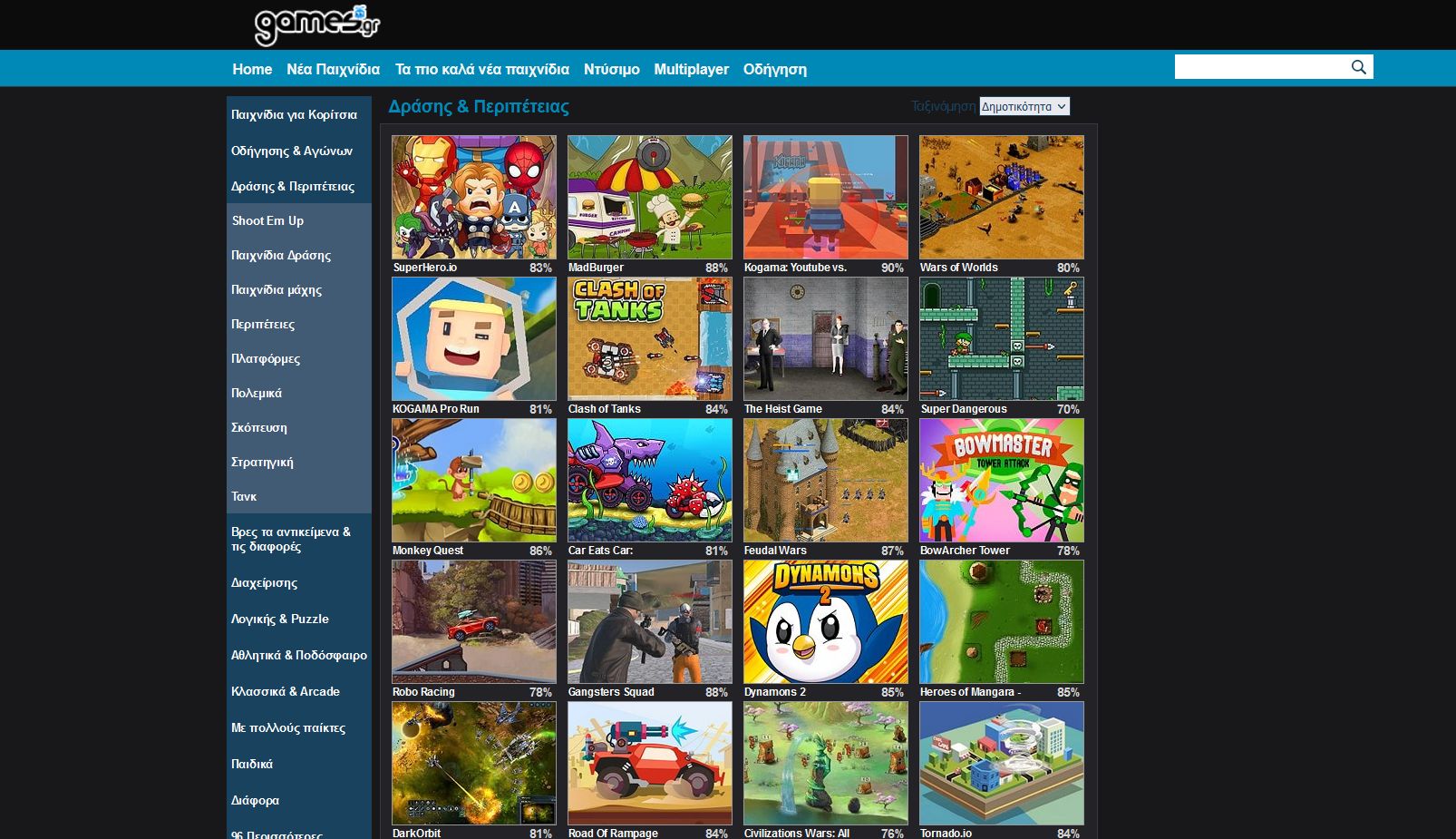
Task: Open the Τανκ subcategory
Action: coord(299,496)
